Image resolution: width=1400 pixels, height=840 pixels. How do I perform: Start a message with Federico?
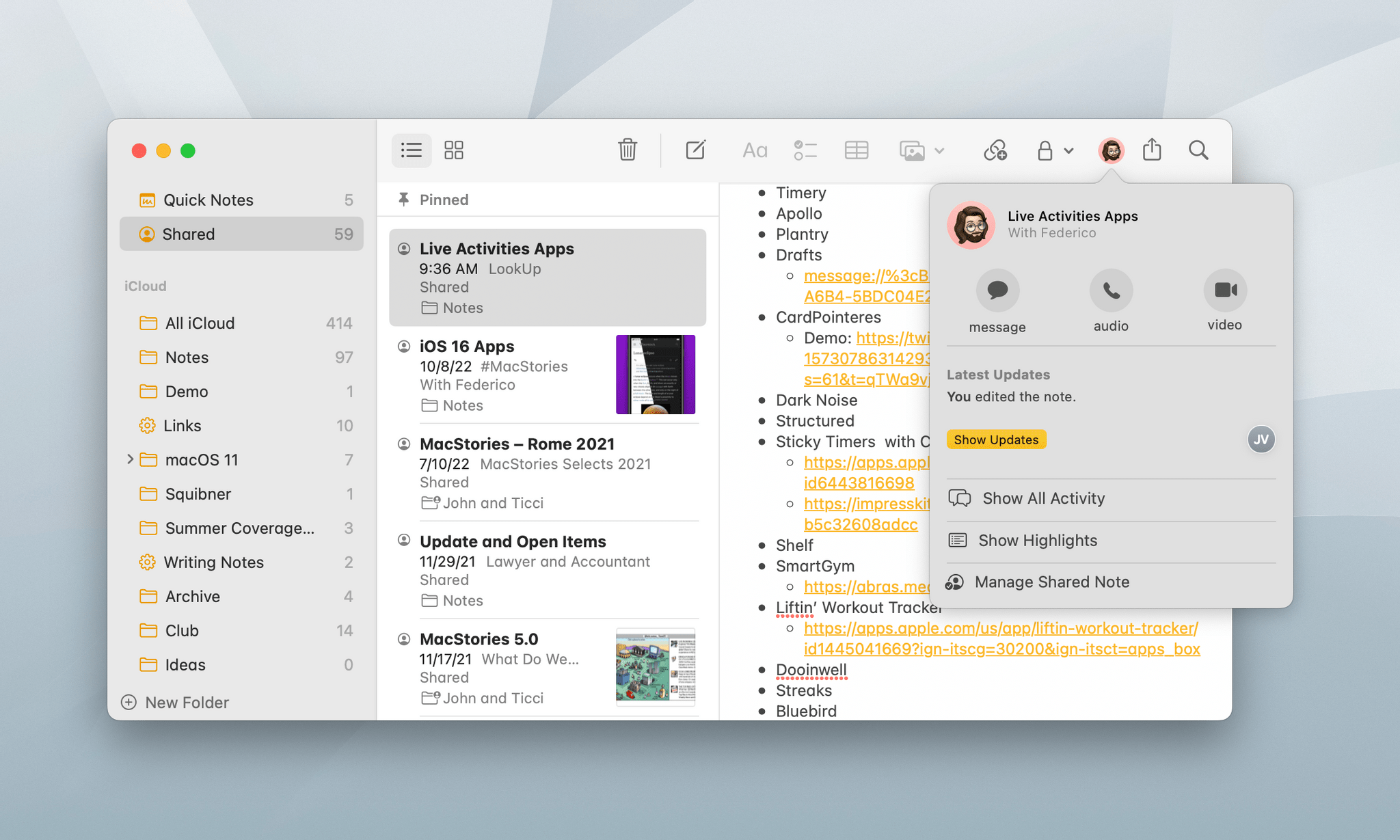point(997,290)
